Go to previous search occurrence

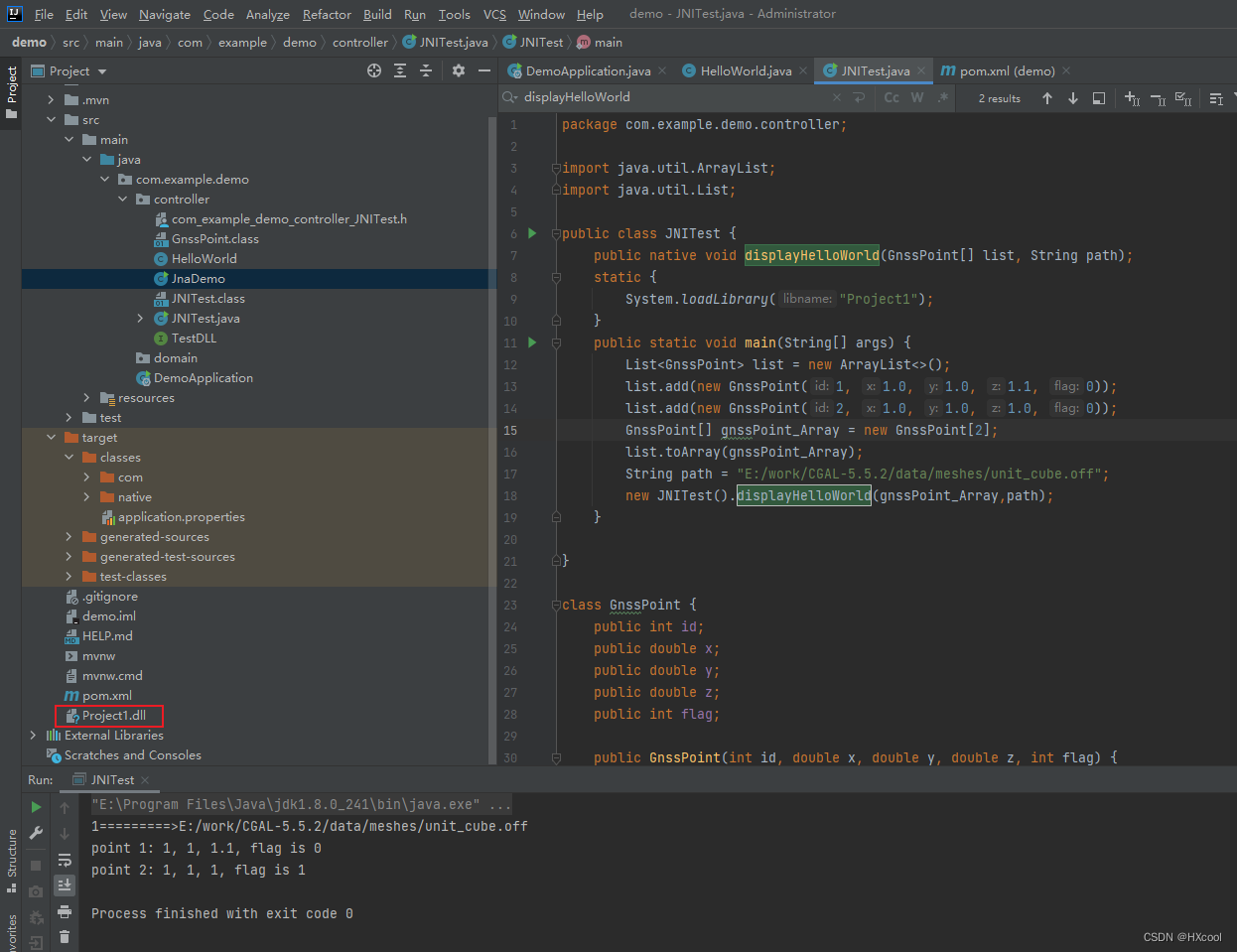(x=1047, y=98)
